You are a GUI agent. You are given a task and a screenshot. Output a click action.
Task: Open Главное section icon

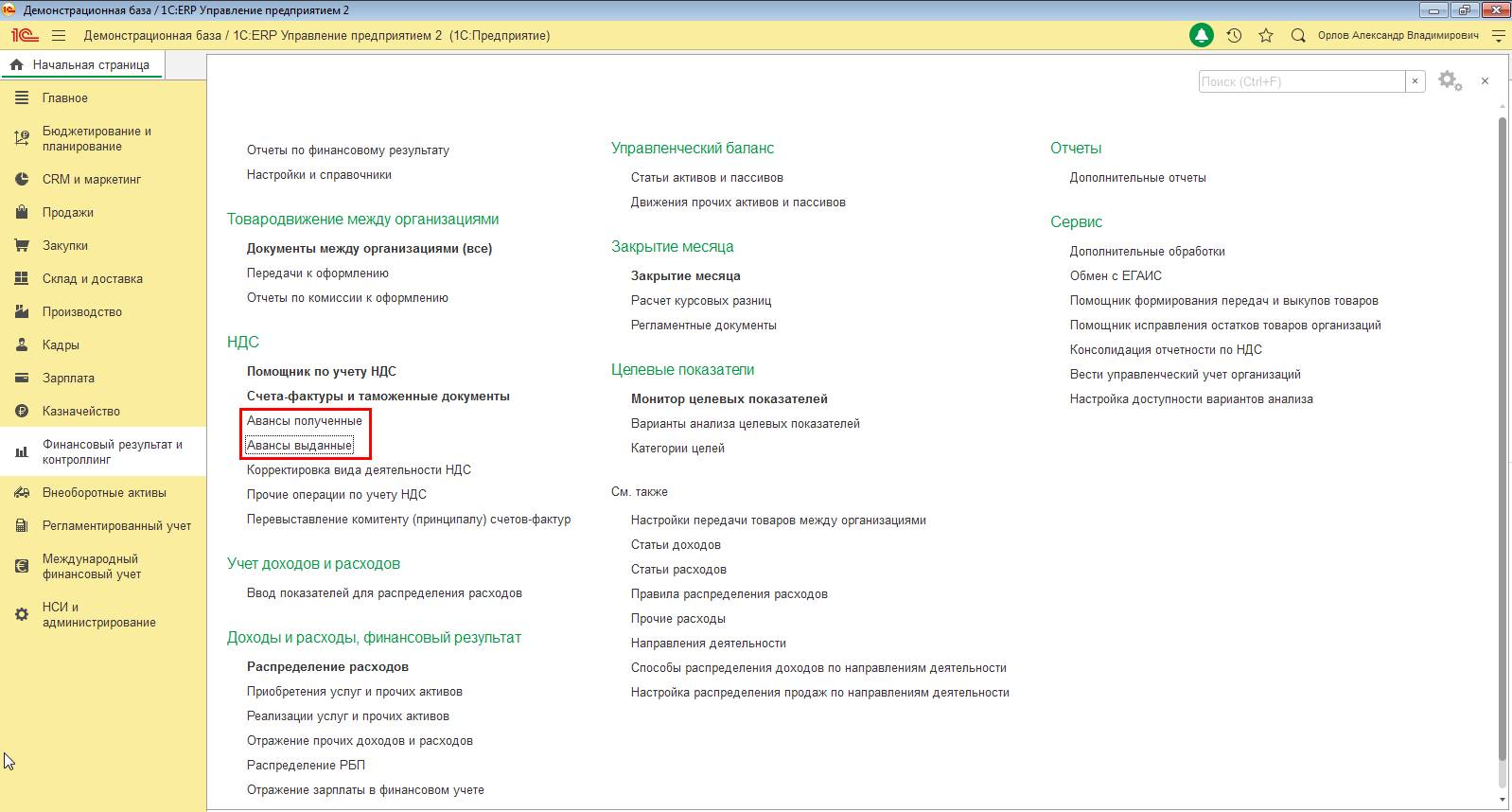tap(22, 98)
